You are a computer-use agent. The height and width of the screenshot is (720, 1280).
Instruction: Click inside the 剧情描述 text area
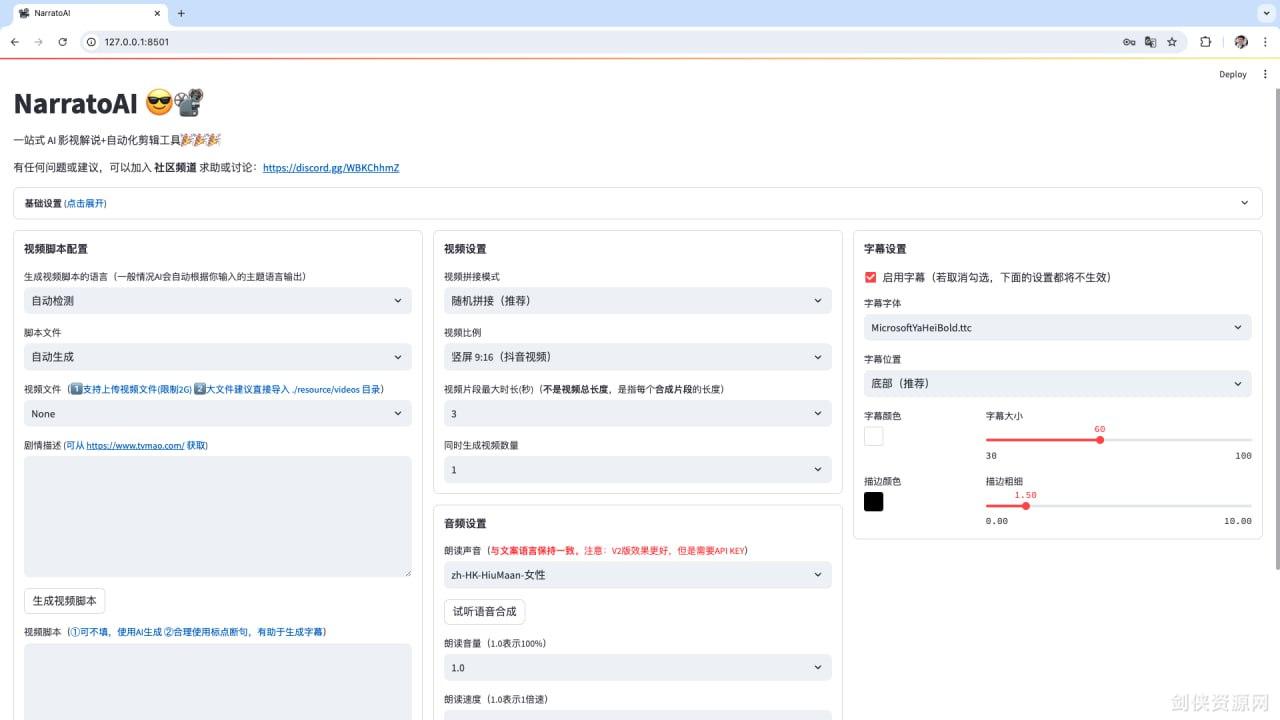tap(216, 516)
